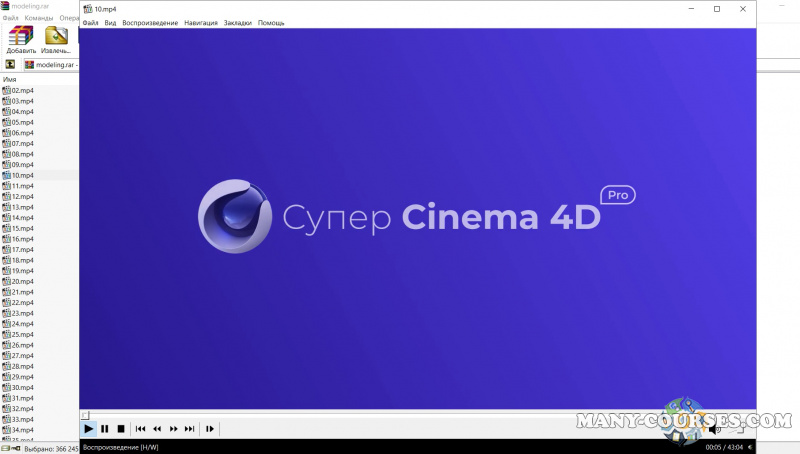
Task: Click the Имя column header
Action: coord(10,79)
